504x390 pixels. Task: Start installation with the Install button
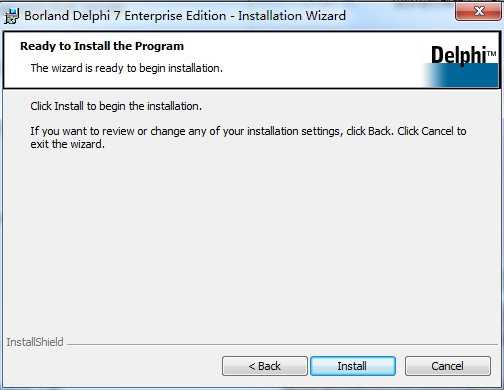coord(353,366)
